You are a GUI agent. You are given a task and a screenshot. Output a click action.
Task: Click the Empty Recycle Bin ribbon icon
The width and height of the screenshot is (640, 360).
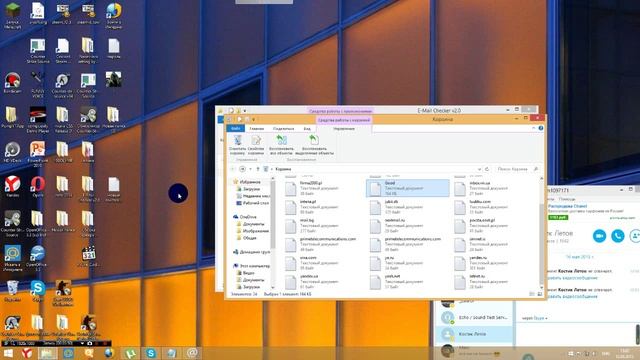(x=237, y=145)
